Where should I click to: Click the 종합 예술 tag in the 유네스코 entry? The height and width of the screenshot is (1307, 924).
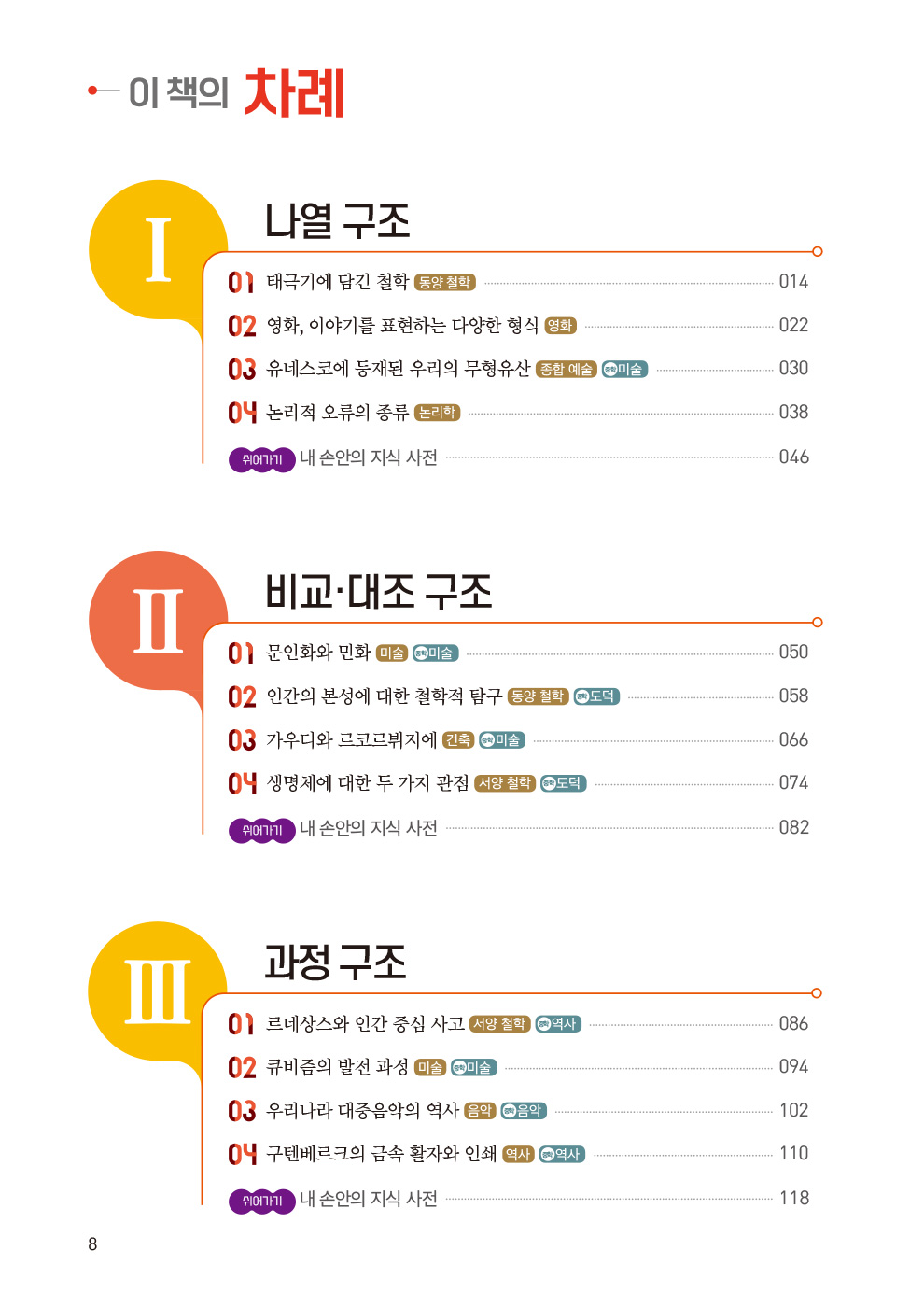[x=567, y=370]
